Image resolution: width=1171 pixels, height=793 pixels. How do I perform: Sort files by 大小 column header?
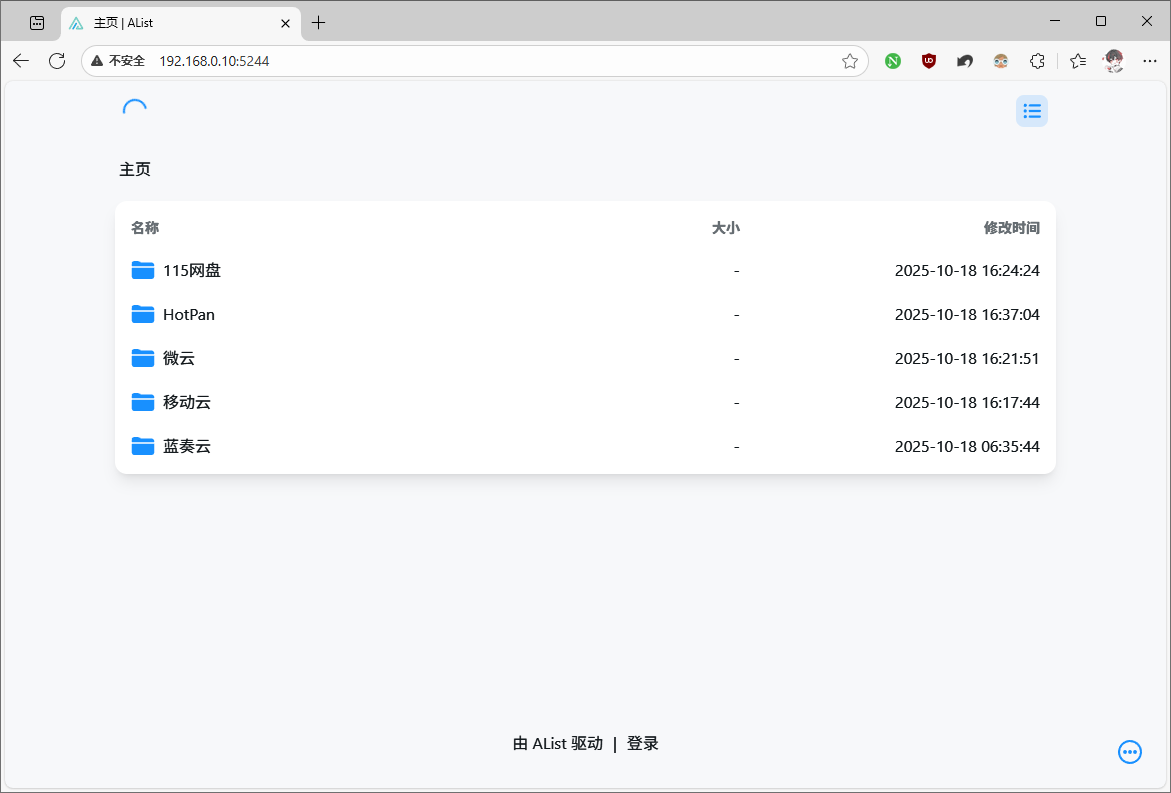coord(725,228)
